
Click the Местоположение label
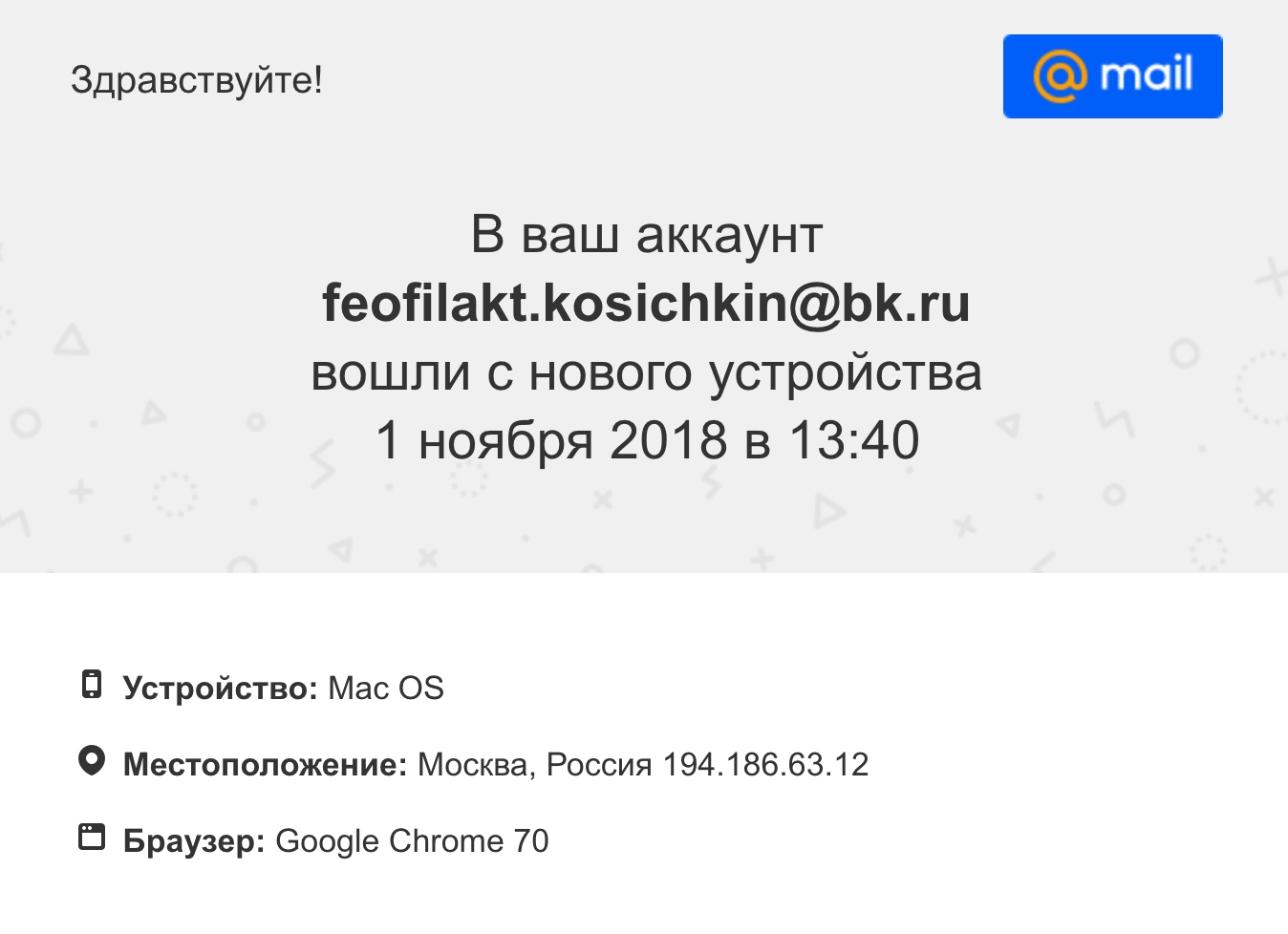(266, 765)
